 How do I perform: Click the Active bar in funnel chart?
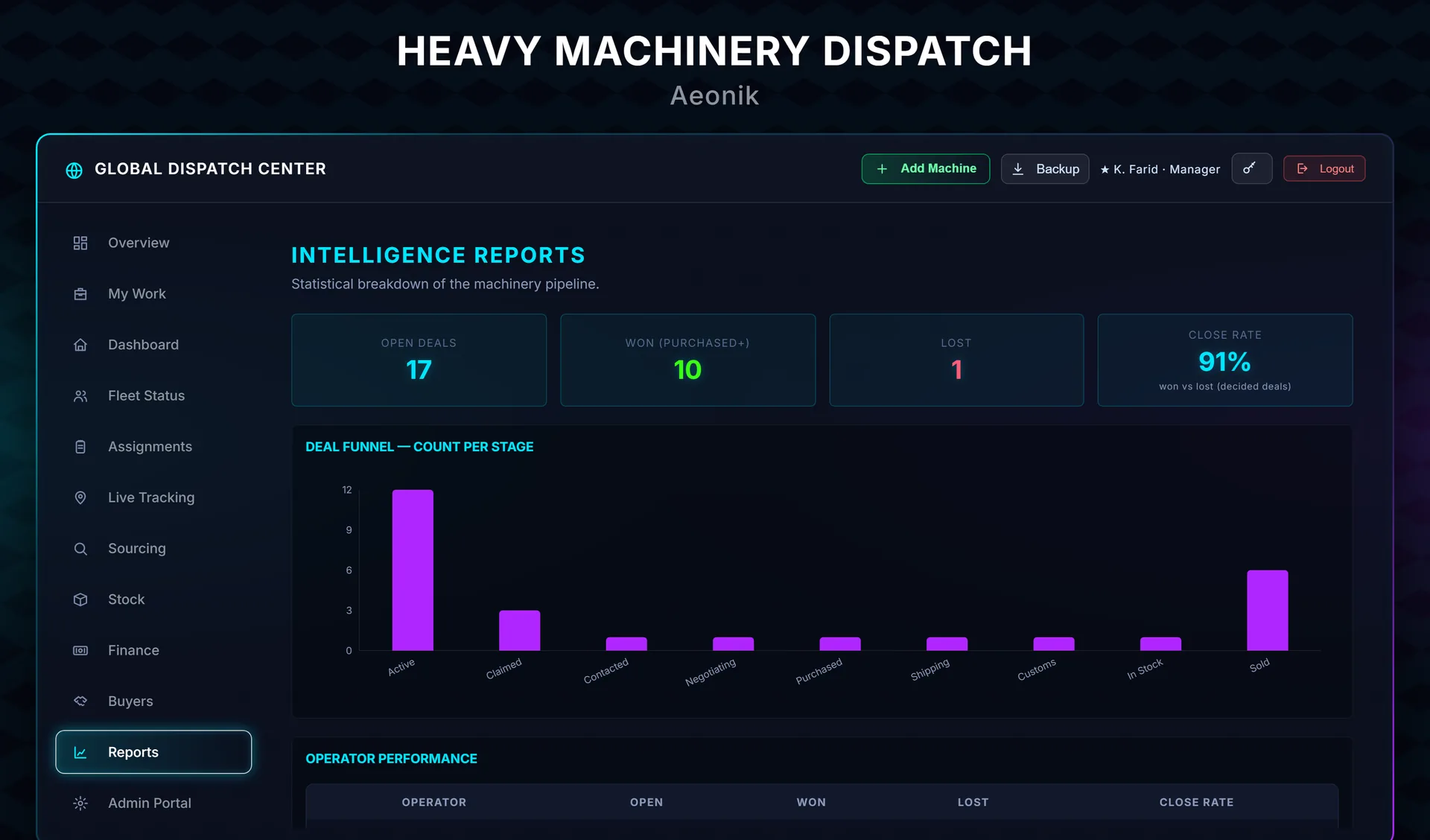pos(413,570)
